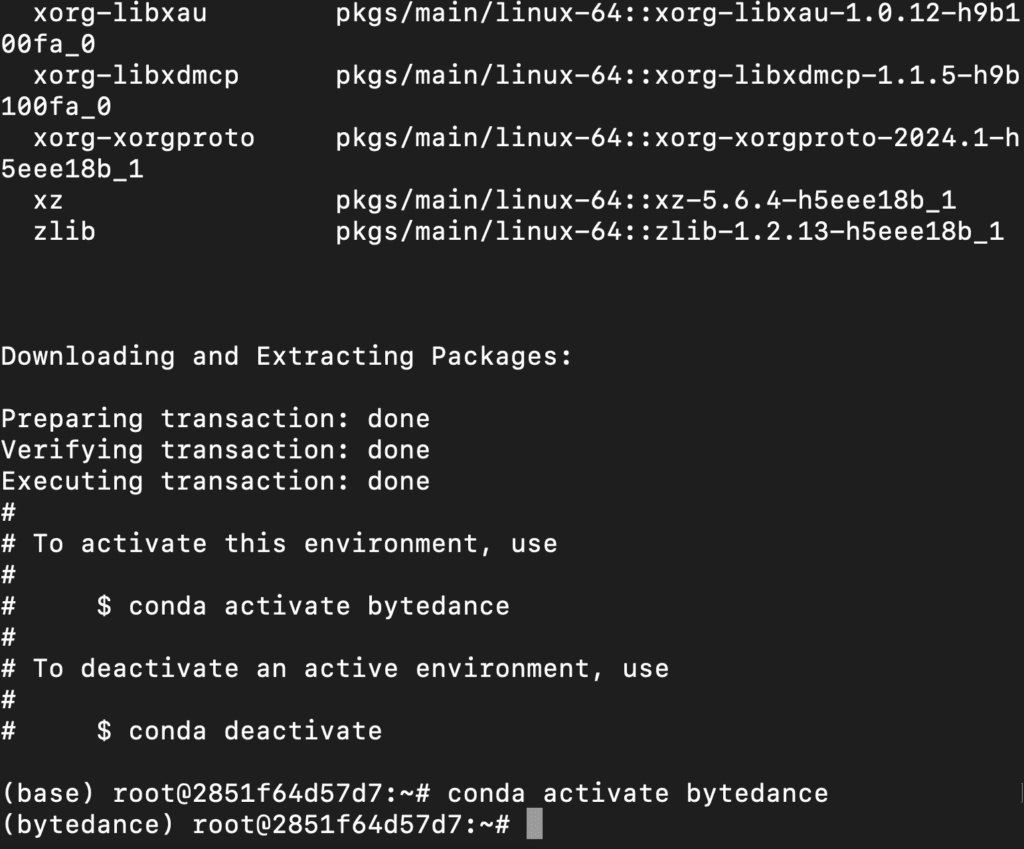This screenshot has height=849, width=1024.
Task: Click the xz-5.6.4 package path
Action: [646, 200]
